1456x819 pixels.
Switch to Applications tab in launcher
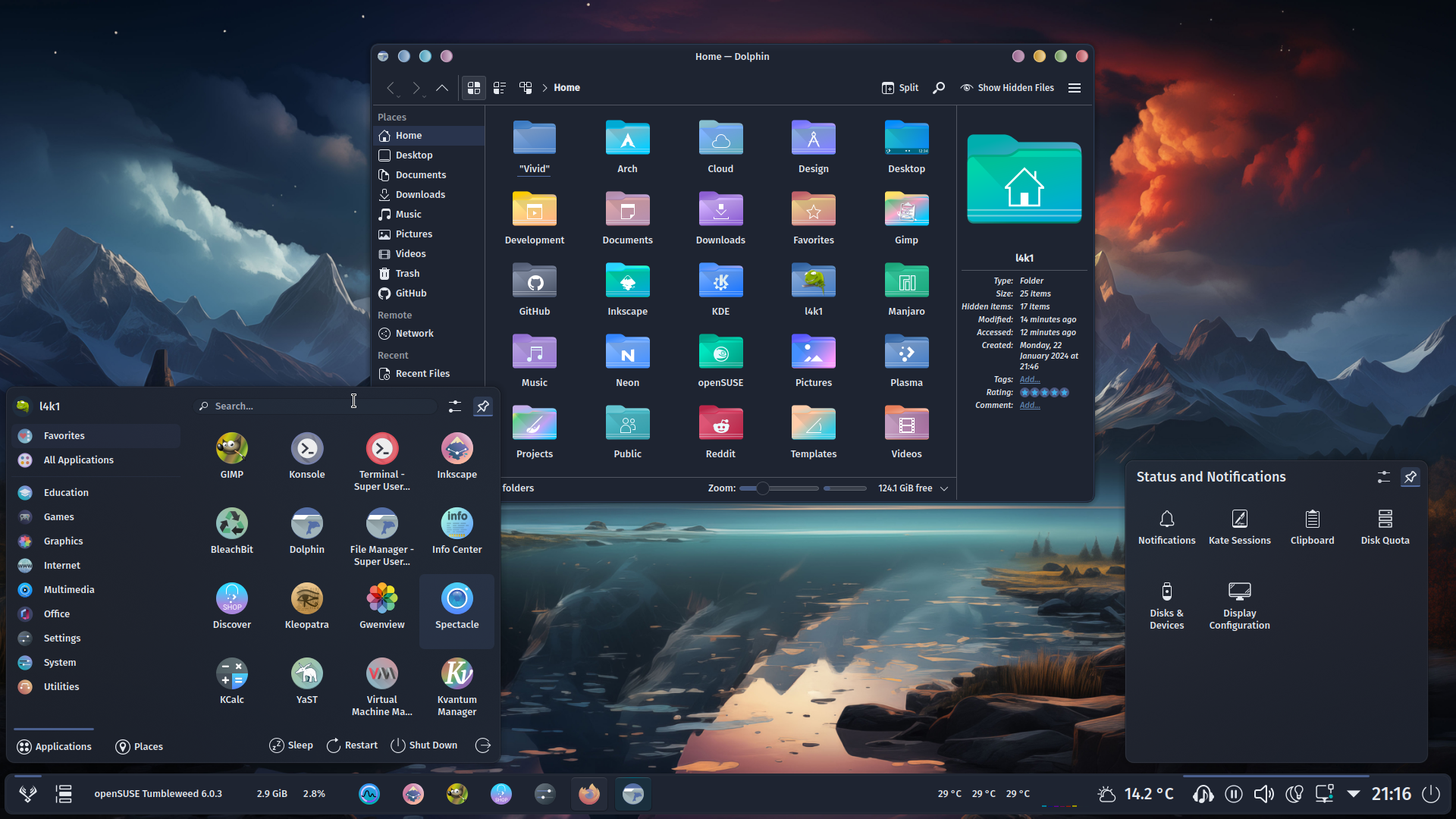(x=54, y=747)
